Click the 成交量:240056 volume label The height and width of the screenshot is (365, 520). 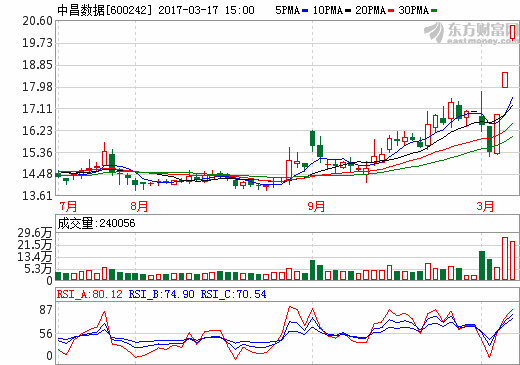click(96, 223)
